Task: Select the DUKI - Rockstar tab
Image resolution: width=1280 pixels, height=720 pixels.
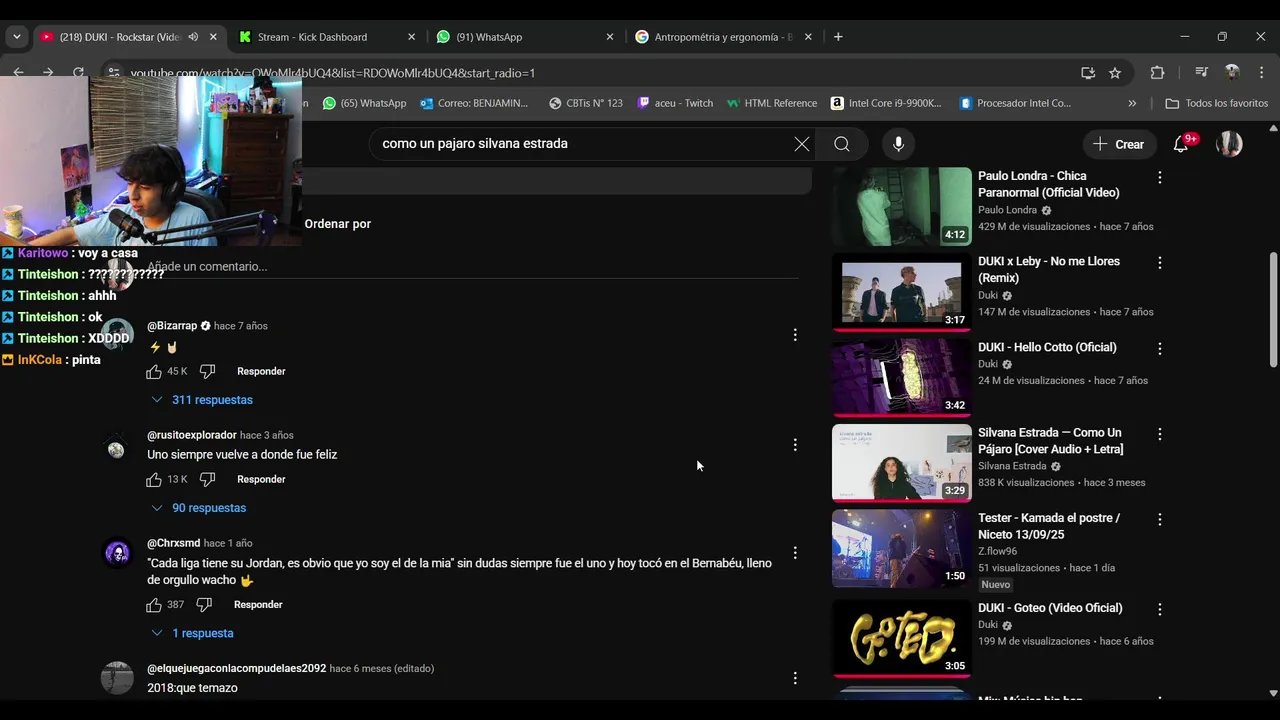Action: pyautogui.click(x=120, y=37)
